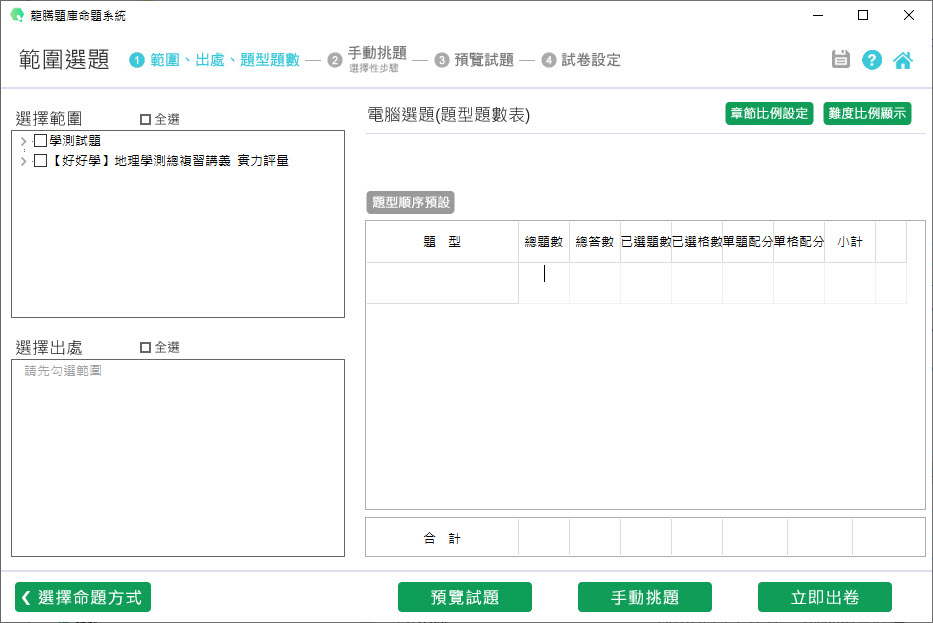Click the save disk icon
933x623 pixels.
tap(841, 60)
